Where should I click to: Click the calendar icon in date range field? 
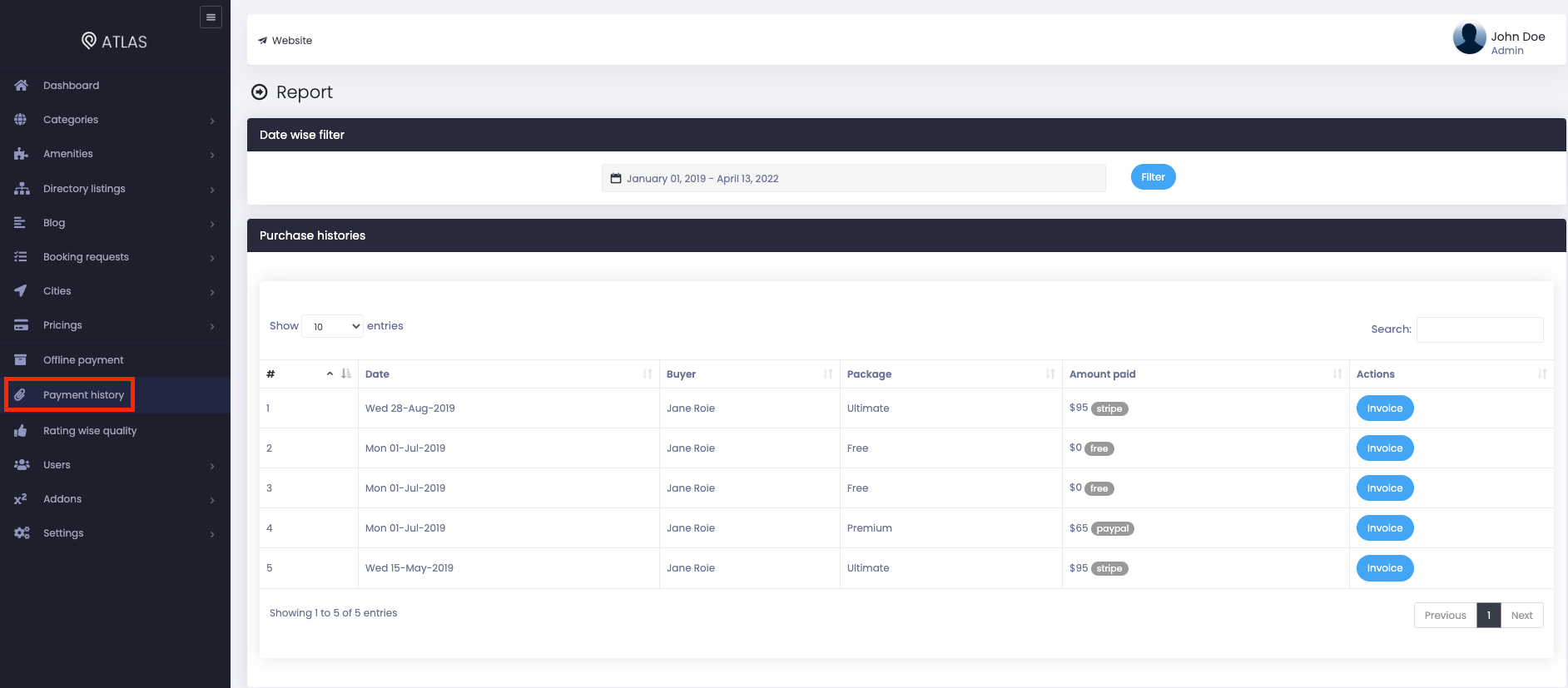click(x=616, y=178)
